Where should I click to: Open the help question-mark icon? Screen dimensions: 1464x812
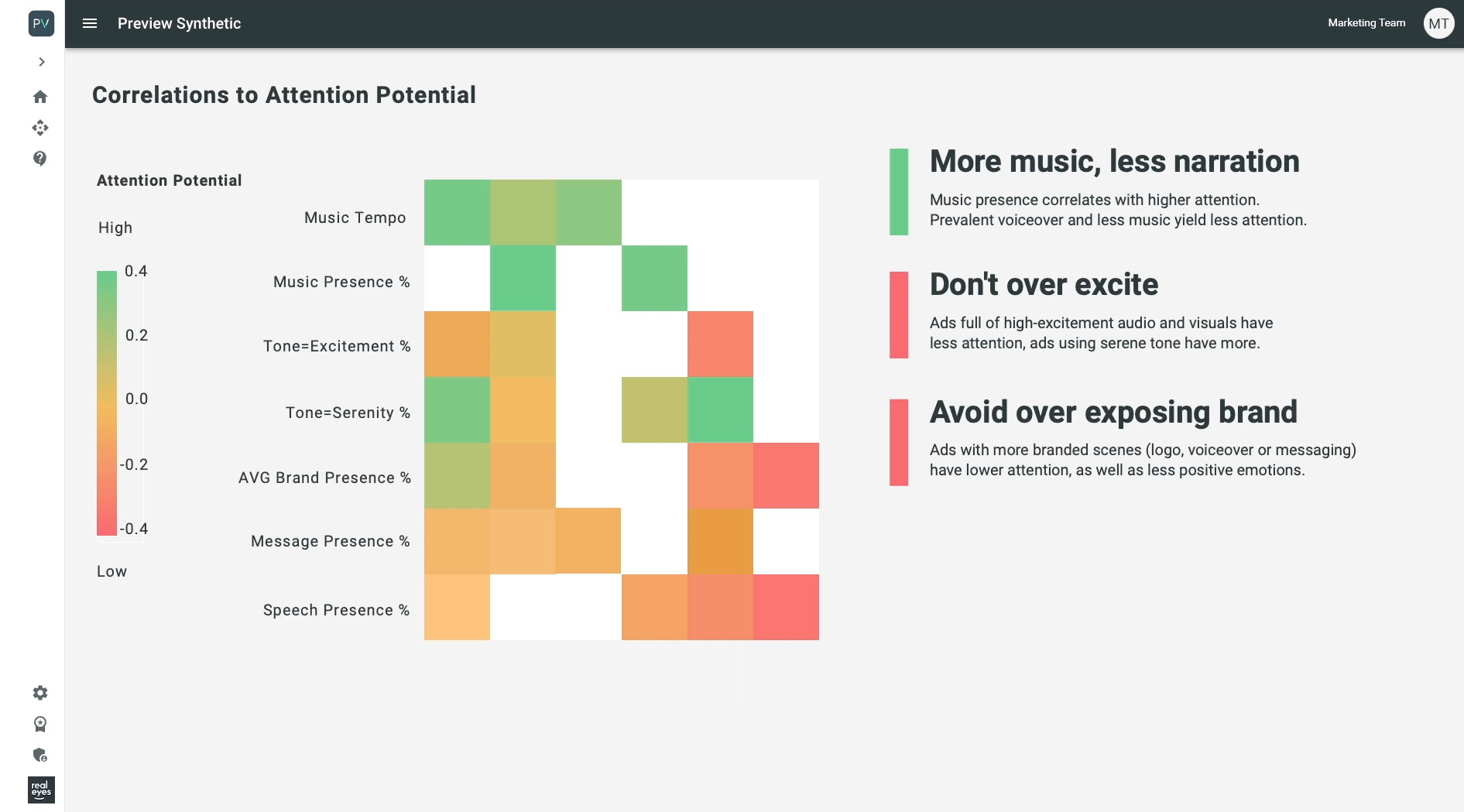click(40, 159)
